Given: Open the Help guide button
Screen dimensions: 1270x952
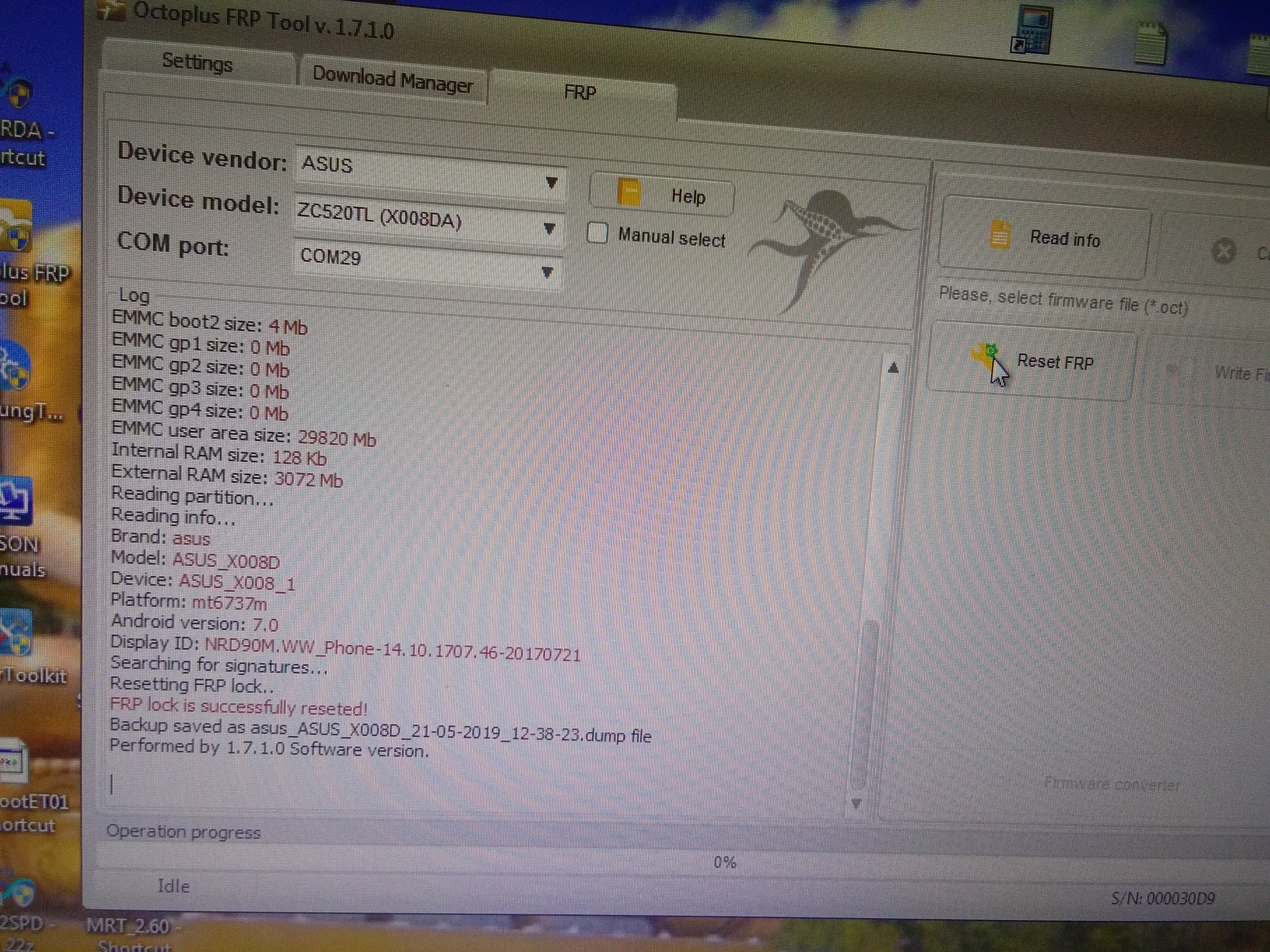Looking at the screenshot, I should pos(661,195).
